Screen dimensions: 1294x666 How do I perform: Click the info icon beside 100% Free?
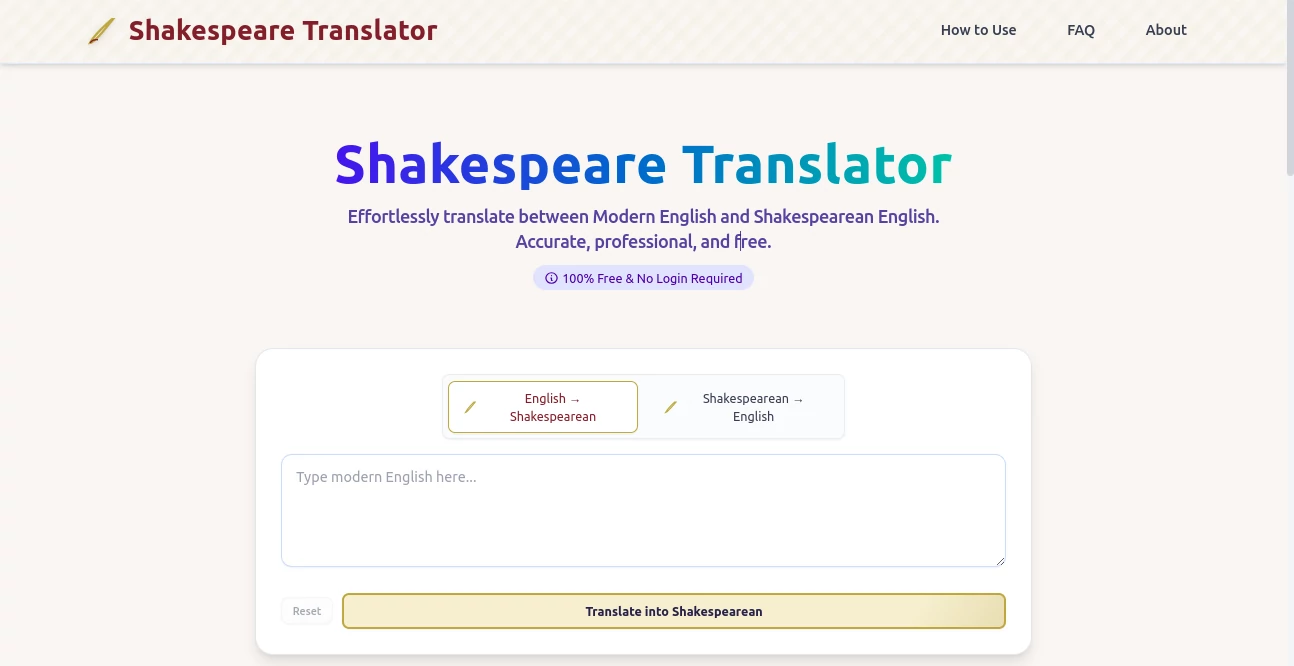[x=551, y=279]
